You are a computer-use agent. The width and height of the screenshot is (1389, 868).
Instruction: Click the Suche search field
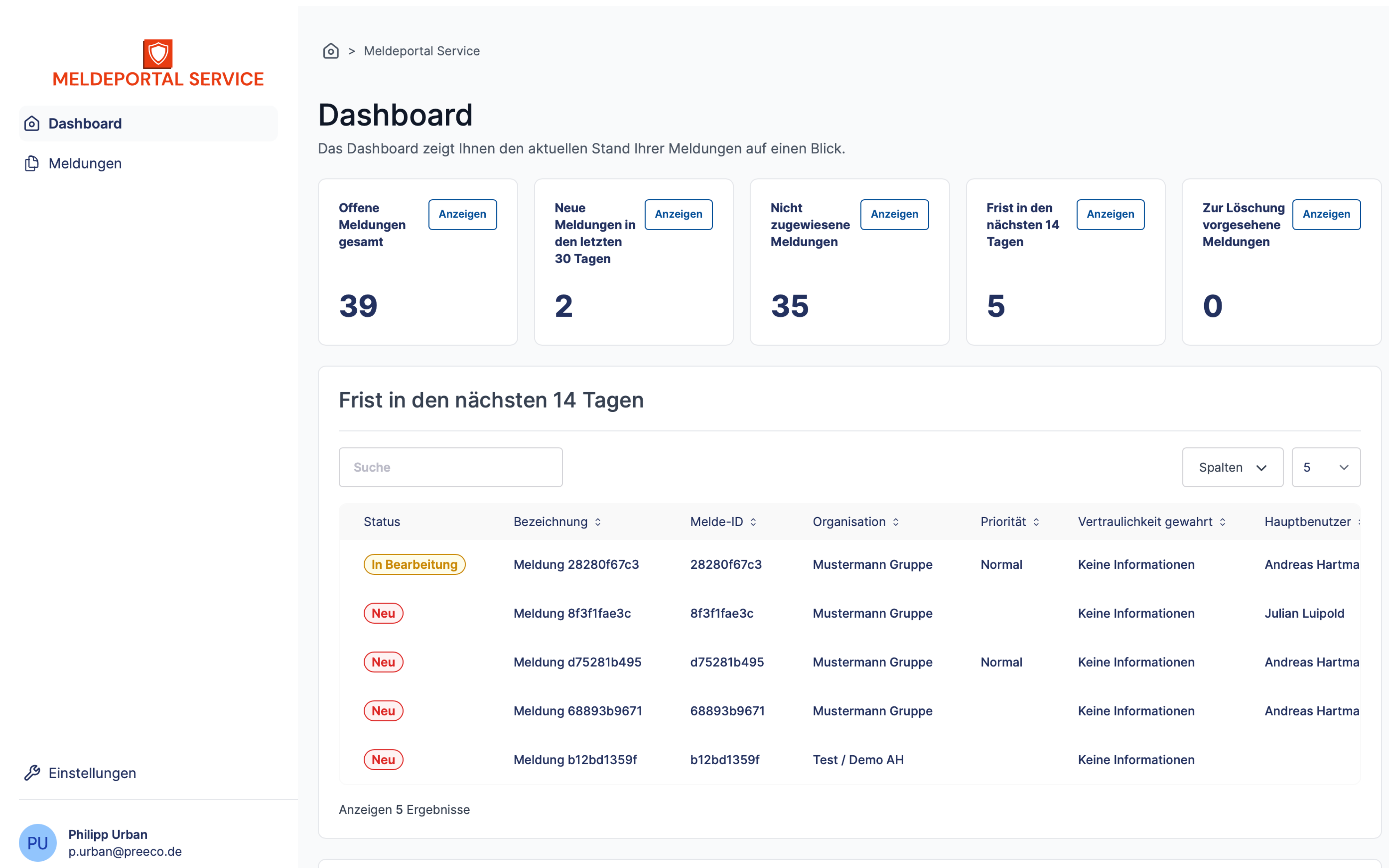click(x=450, y=467)
